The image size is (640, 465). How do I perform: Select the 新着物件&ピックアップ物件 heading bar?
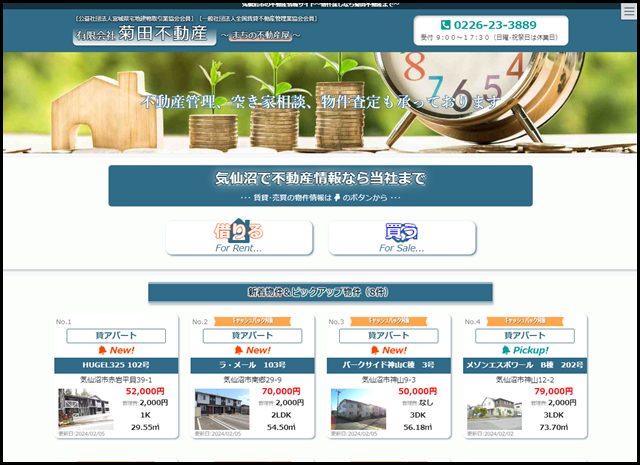[x=320, y=292]
